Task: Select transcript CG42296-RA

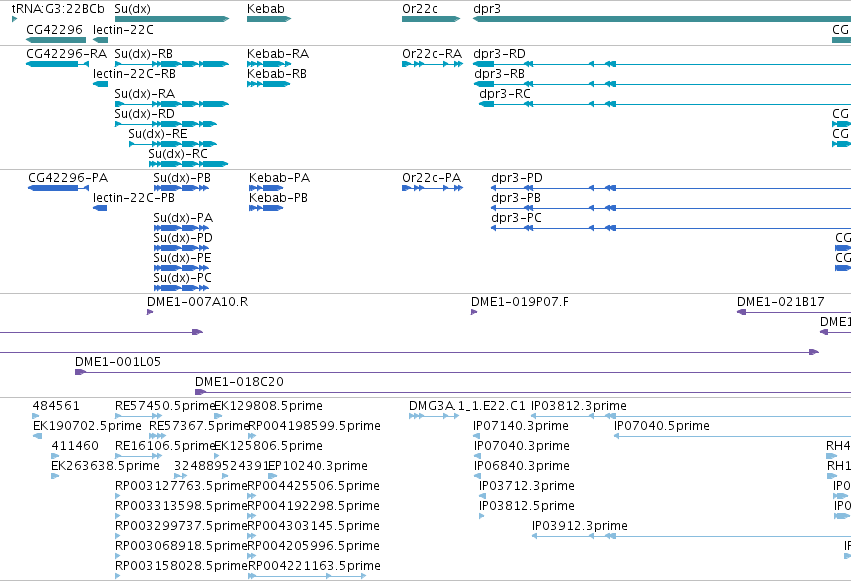Action: (58, 64)
